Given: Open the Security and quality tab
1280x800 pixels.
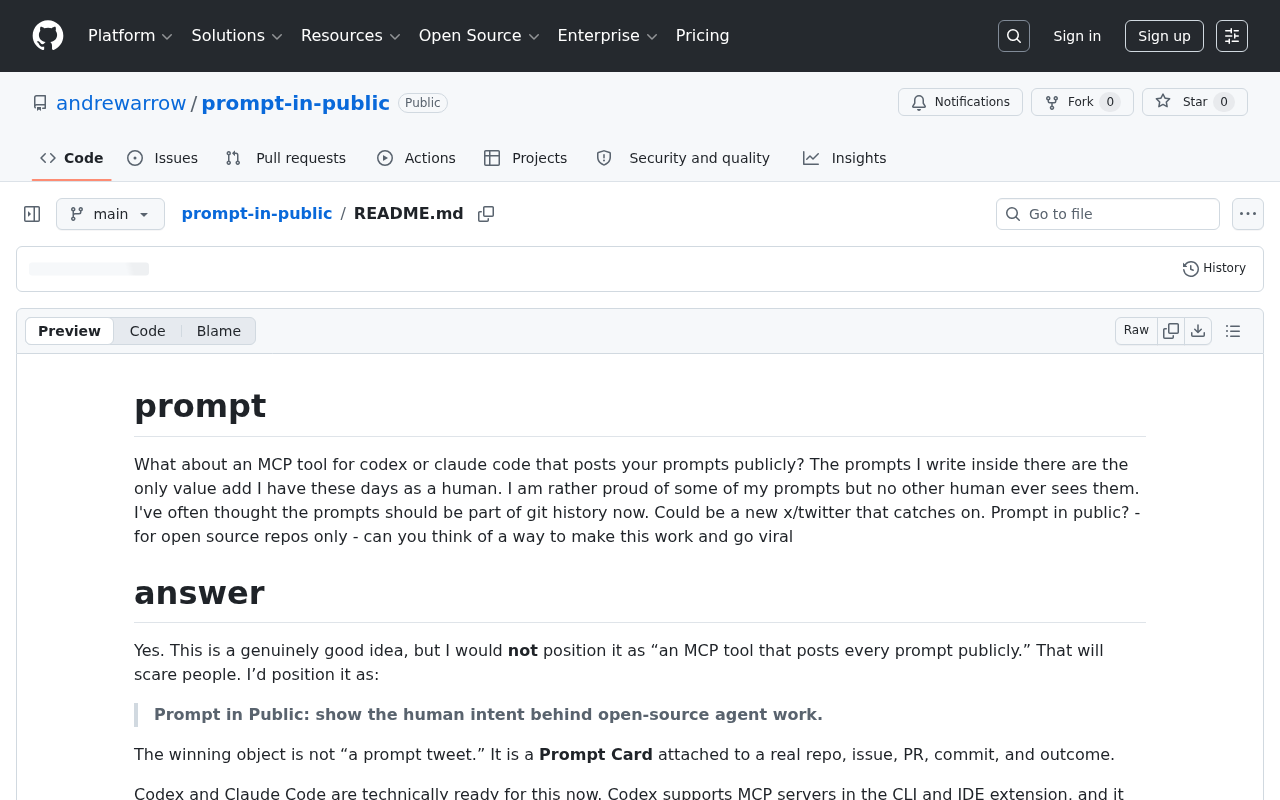Looking at the screenshot, I should click(x=684, y=158).
